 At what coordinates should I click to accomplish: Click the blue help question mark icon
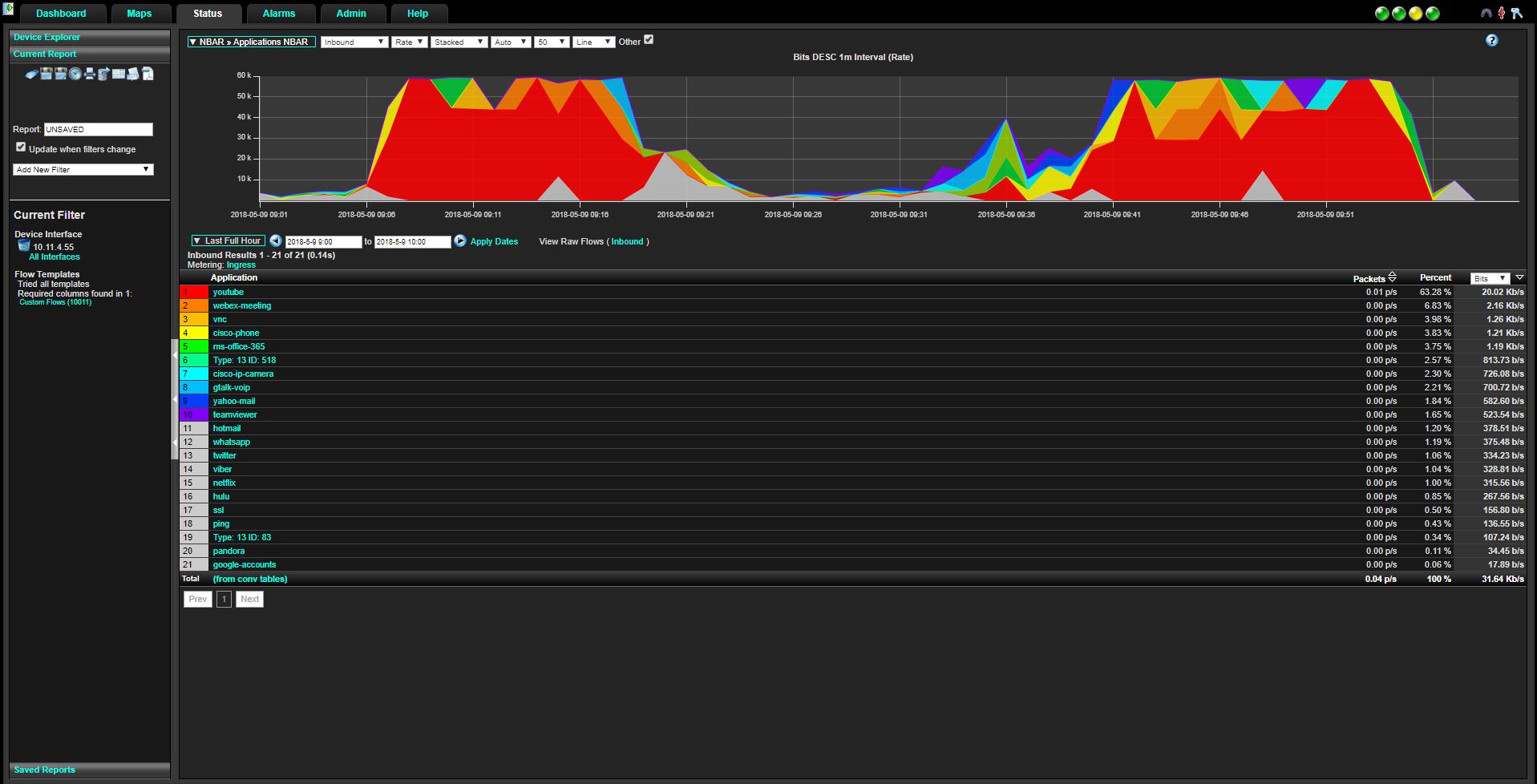click(1492, 40)
